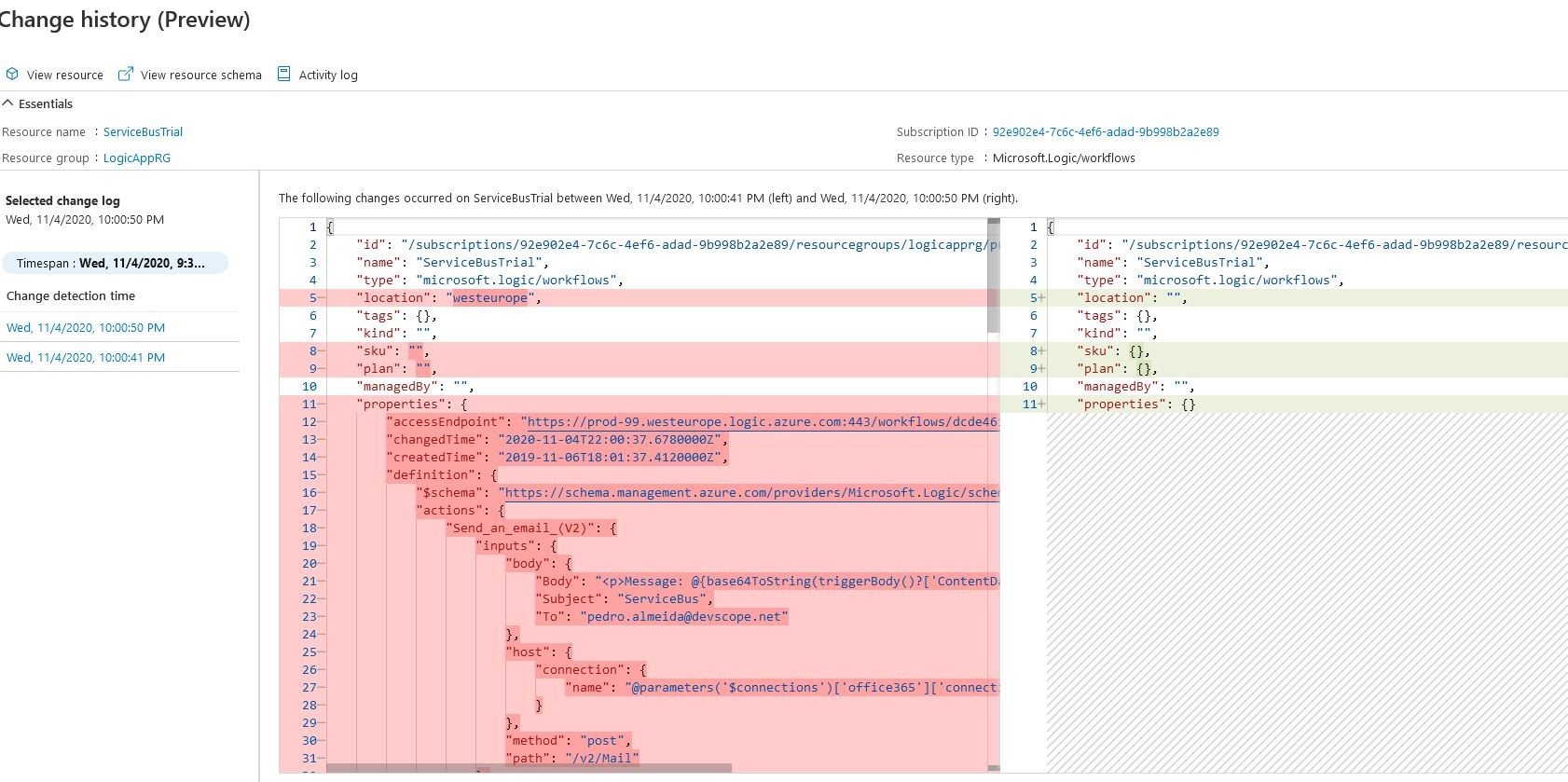1568x782 pixels.
Task: Click the pedro.almeida@devscope.net email value
Action: pyautogui.click(x=684, y=617)
